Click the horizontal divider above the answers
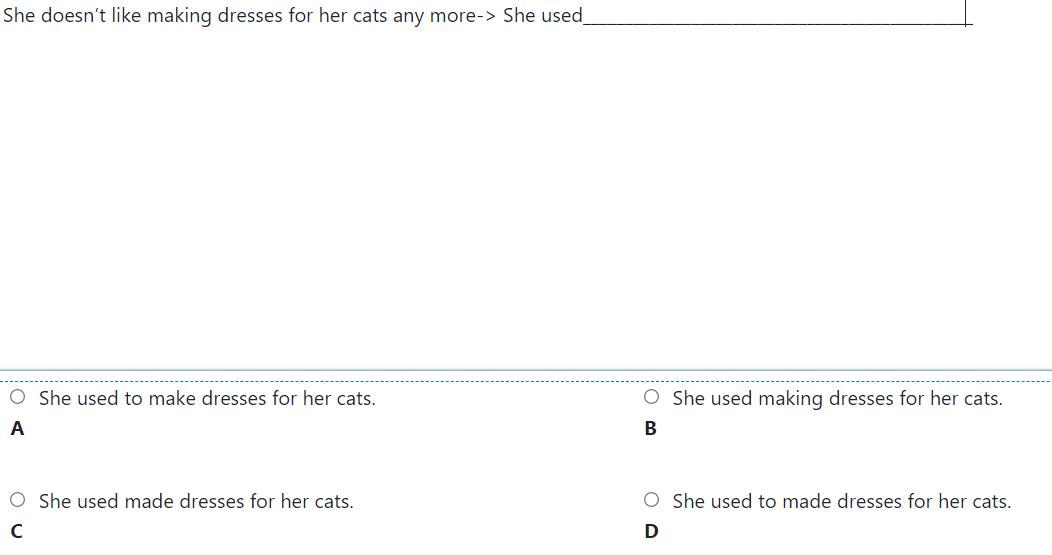 point(526,370)
